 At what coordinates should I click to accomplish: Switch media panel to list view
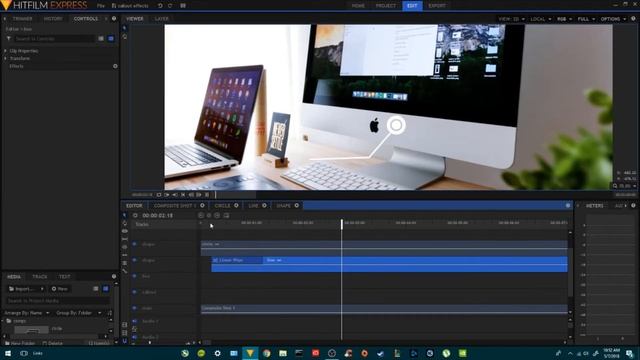coord(96,289)
